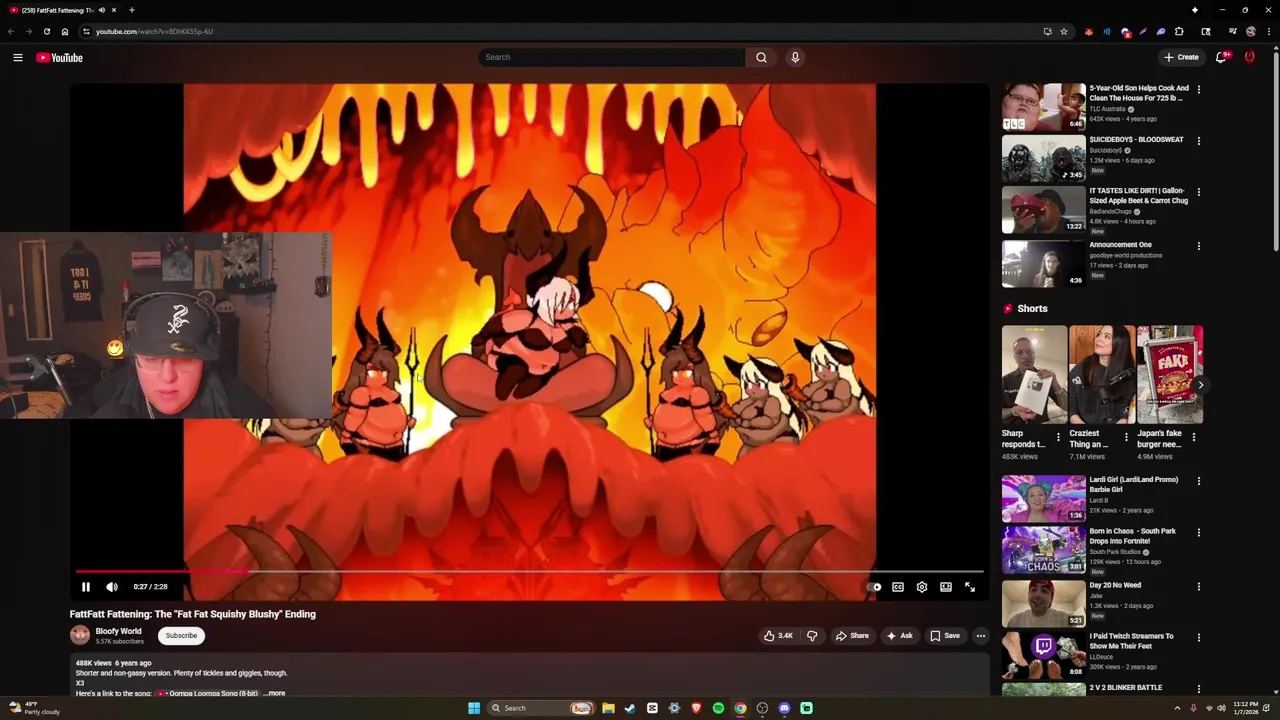The image size is (1280, 720).
Task: Like the video showing 3.4K likes
Action: click(779, 636)
